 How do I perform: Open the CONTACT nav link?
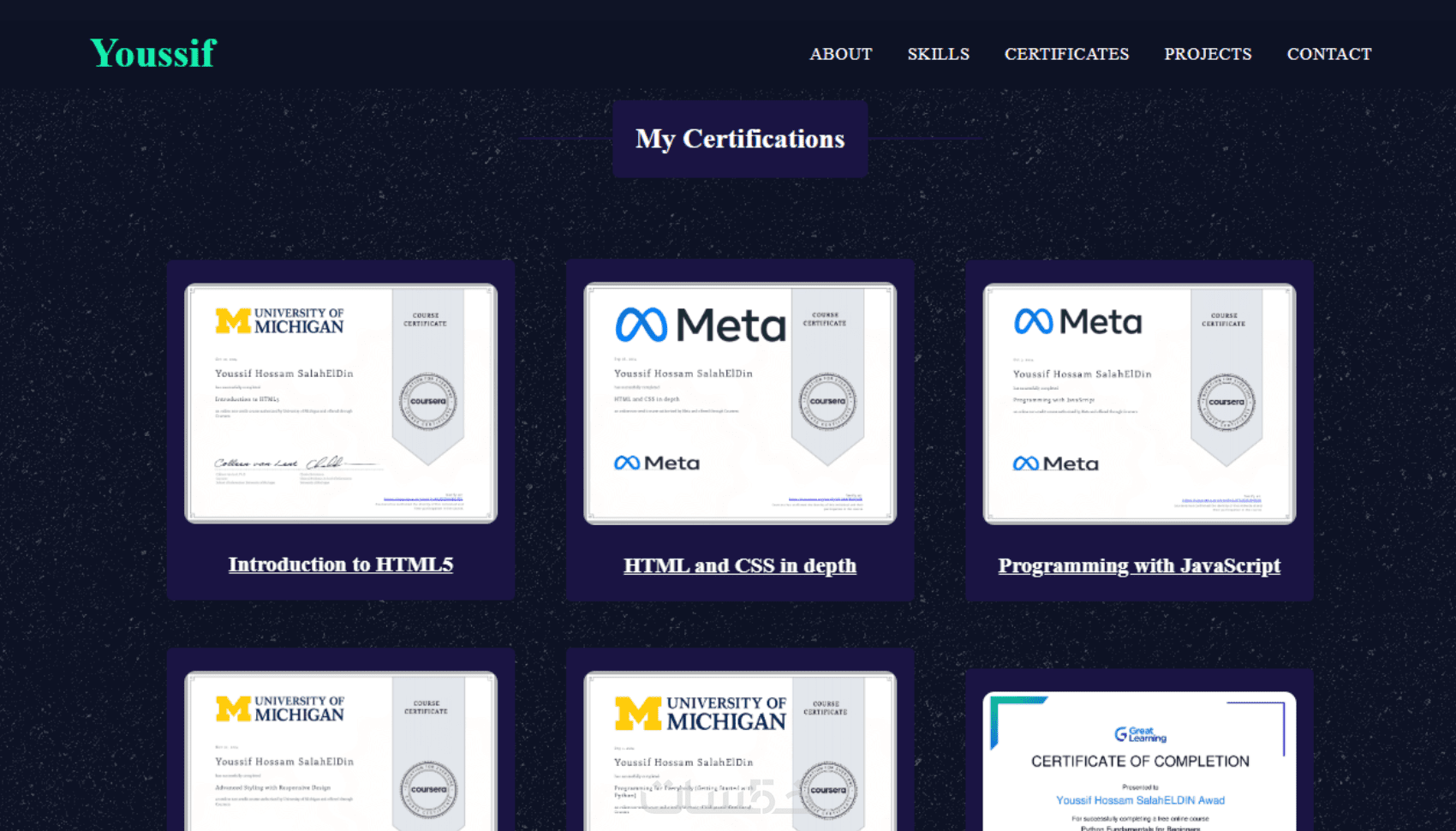[1329, 54]
